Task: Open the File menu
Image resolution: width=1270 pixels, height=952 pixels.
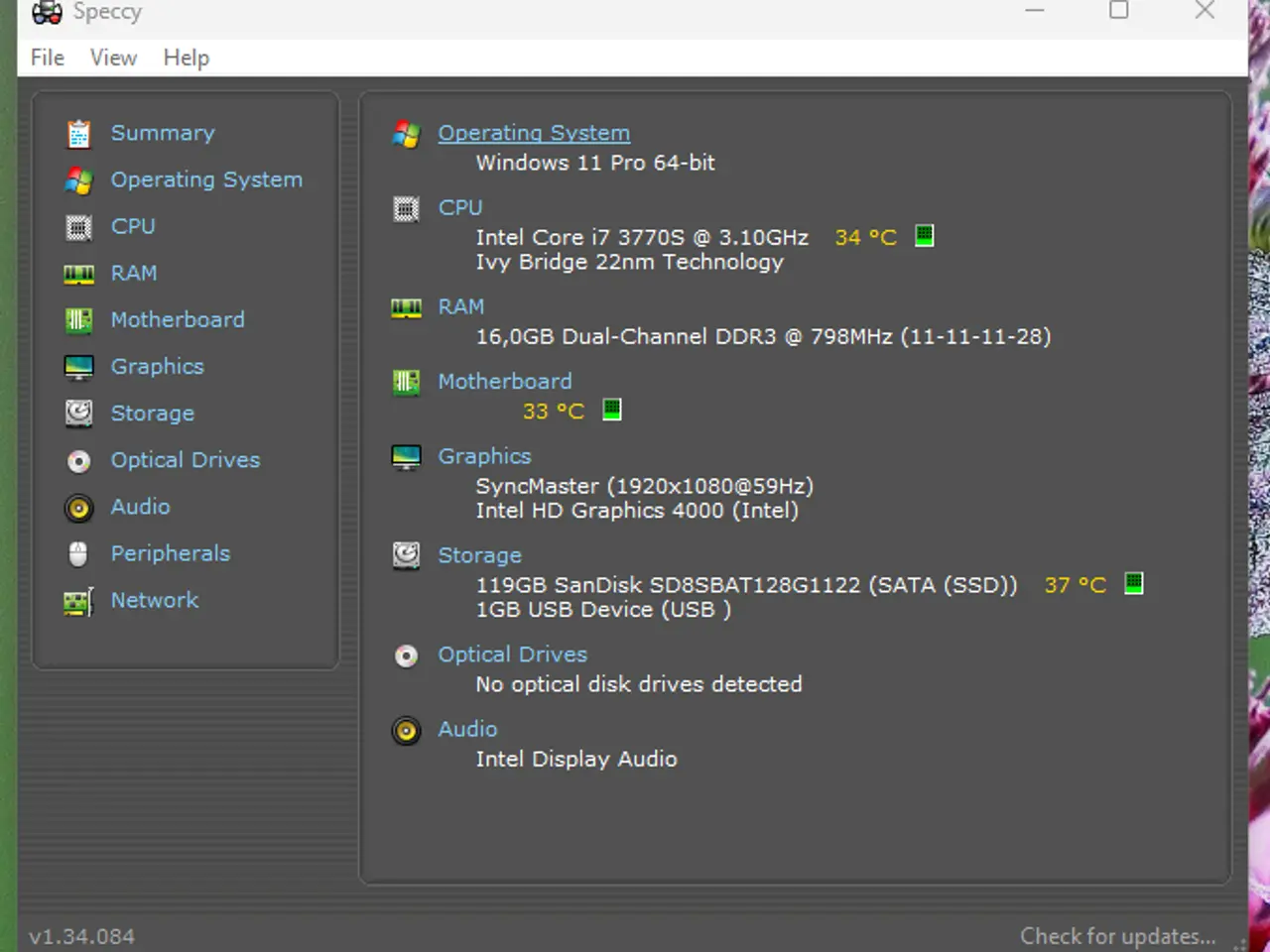Action: point(48,58)
